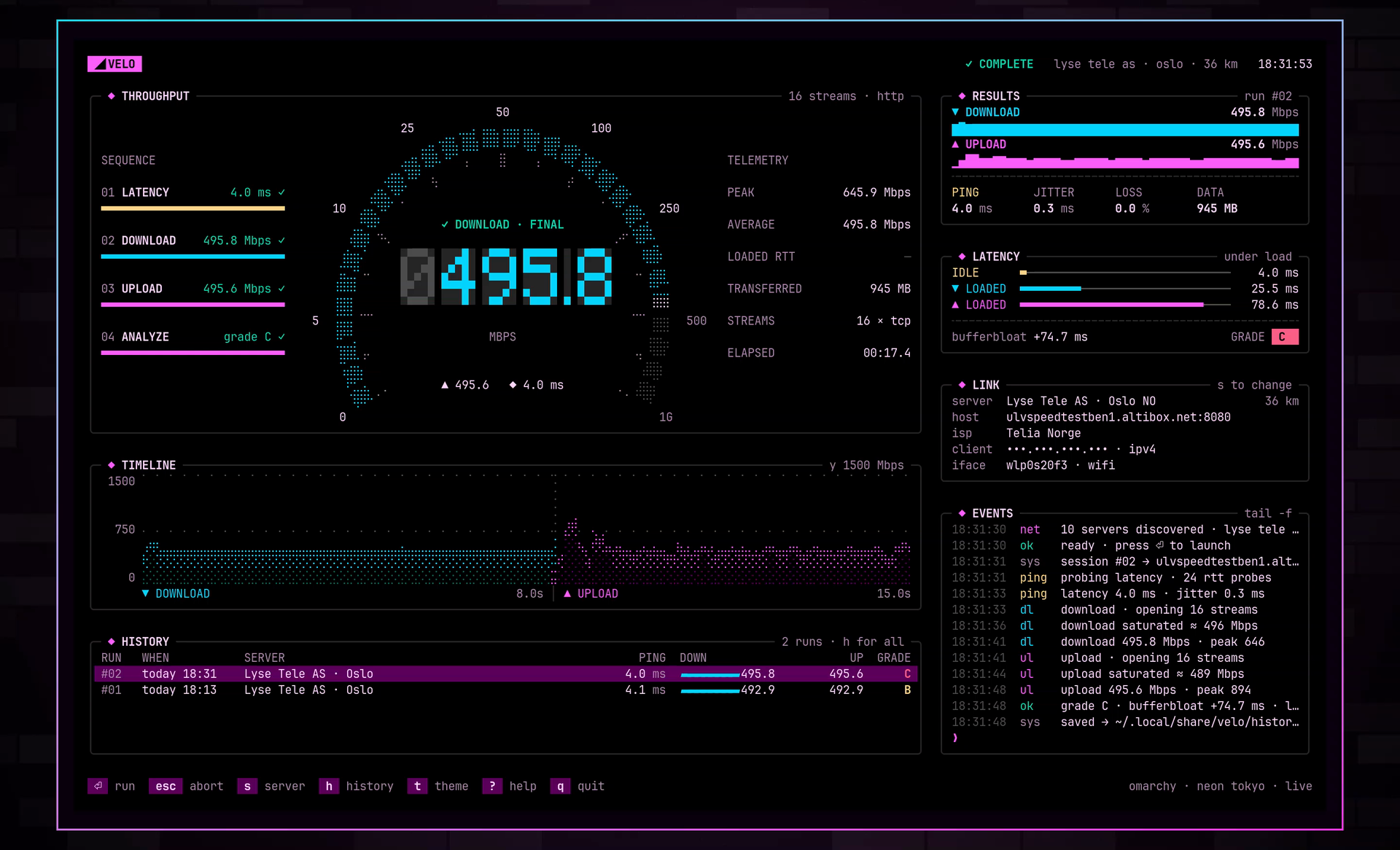Click the esc abort key badge
Screen dimensions: 1400x850
[x=166, y=786]
